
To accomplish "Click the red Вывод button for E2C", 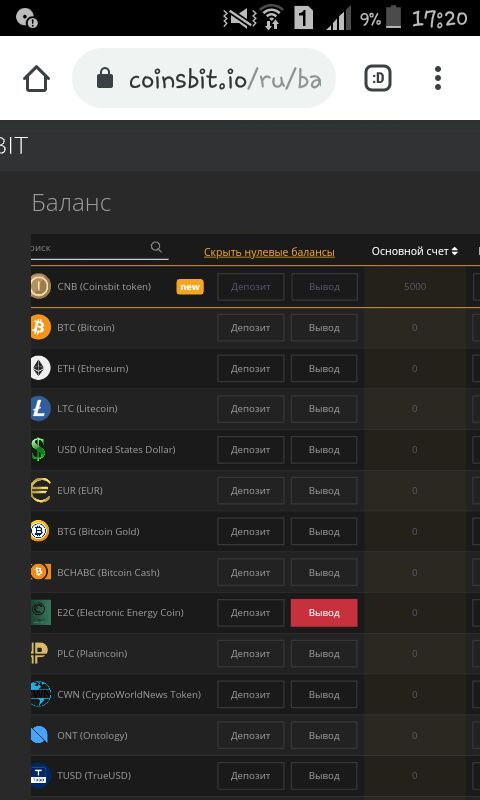I will (x=324, y=613).
